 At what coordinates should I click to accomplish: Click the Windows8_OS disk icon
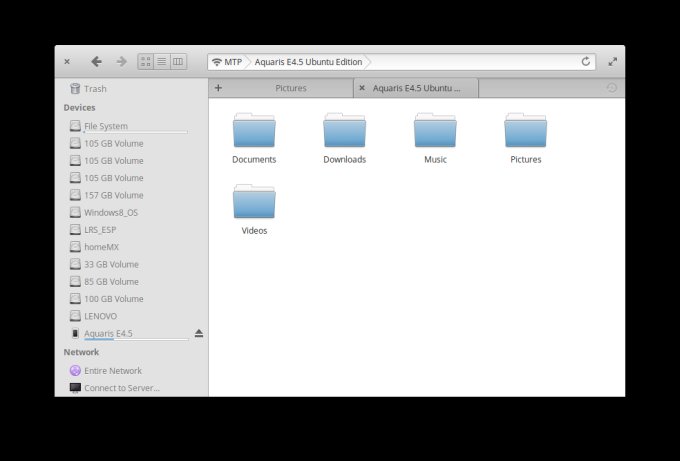tap(75, 212)
